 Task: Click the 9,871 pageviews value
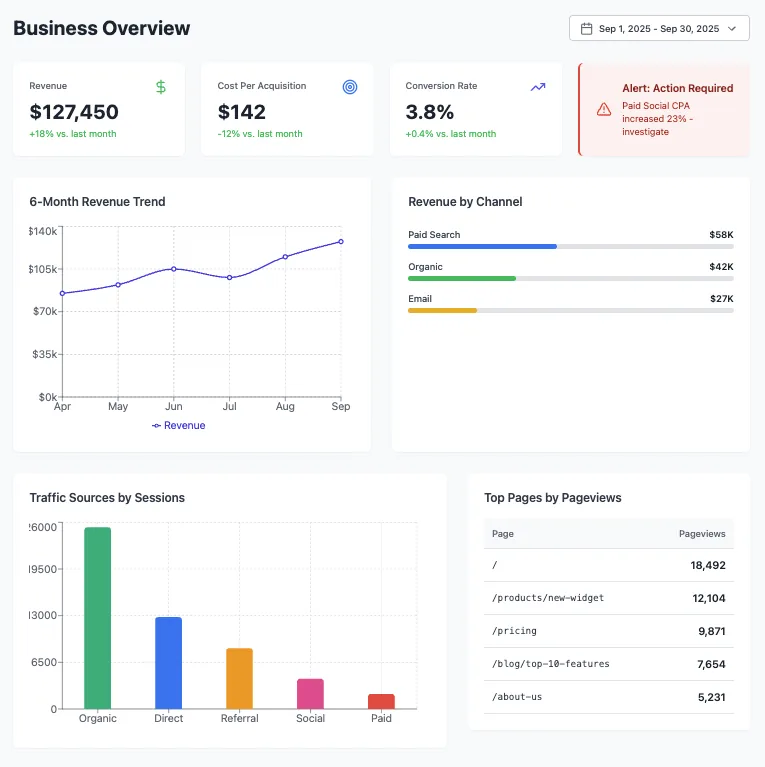(x=712, y=631)
